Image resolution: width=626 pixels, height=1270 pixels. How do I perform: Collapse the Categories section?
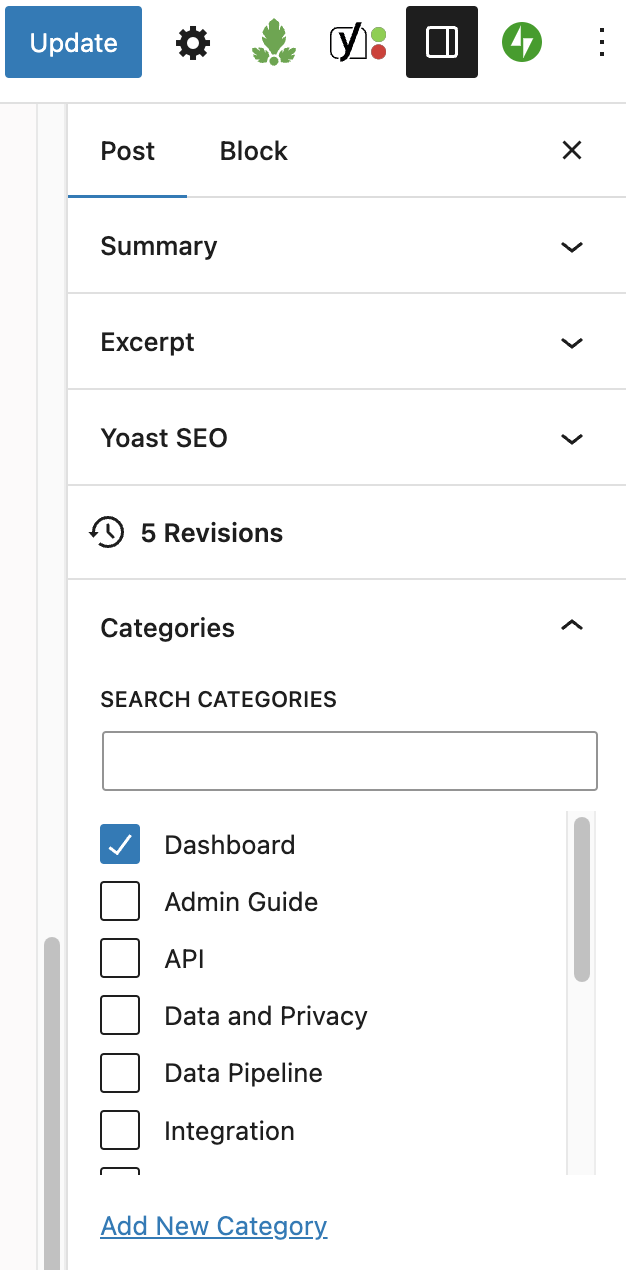[572, 627]
